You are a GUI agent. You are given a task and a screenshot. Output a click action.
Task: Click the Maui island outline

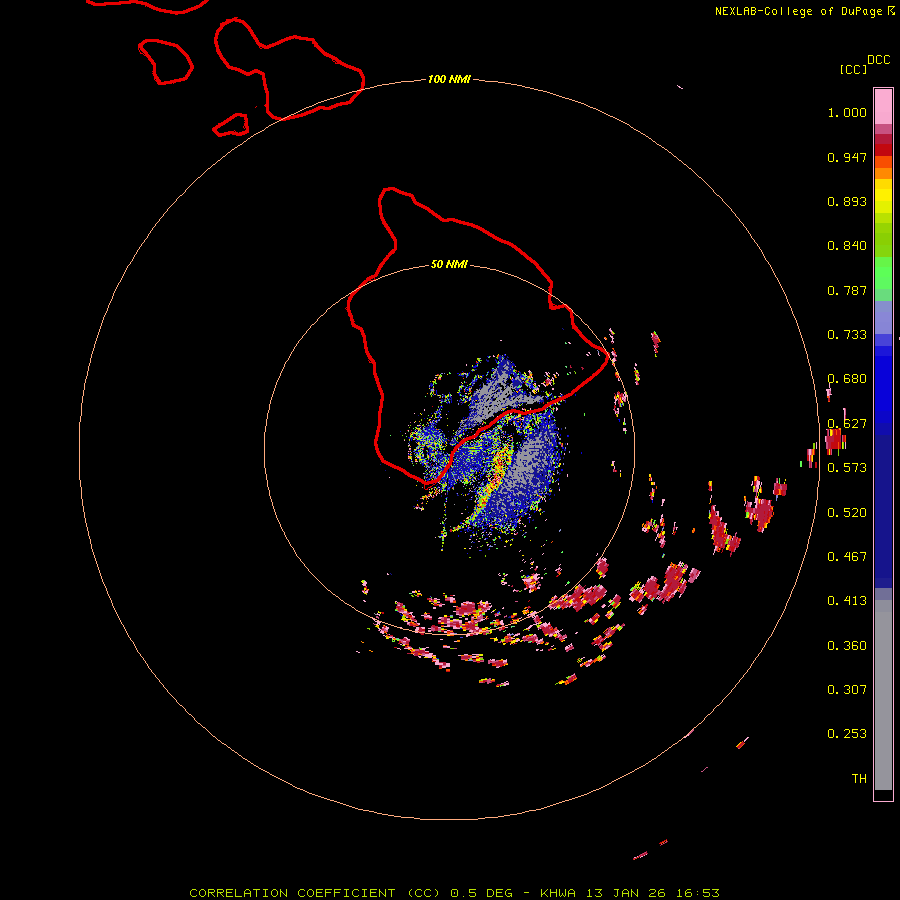pos(289,69)
